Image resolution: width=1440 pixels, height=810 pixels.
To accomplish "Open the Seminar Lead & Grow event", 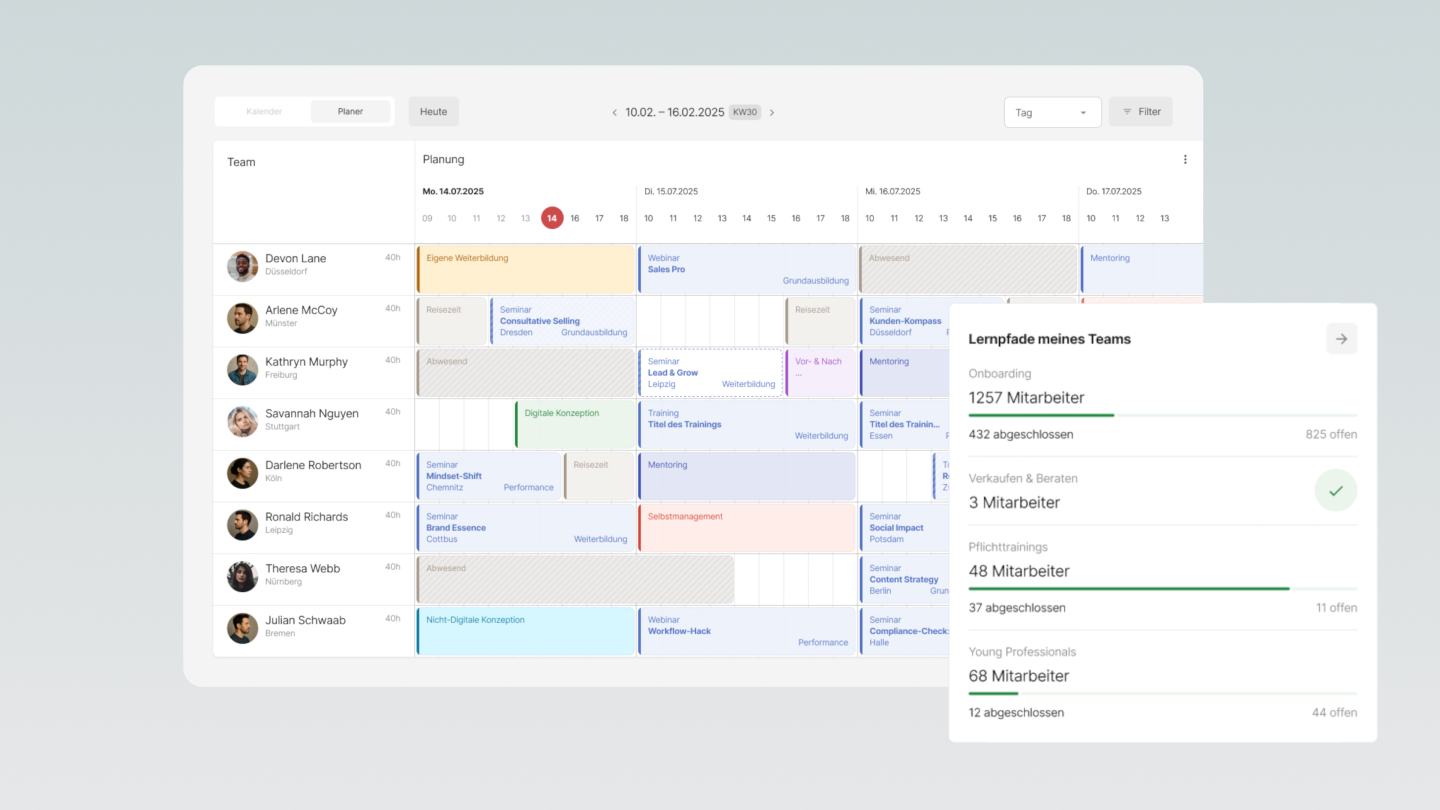I will pos(710,372).
